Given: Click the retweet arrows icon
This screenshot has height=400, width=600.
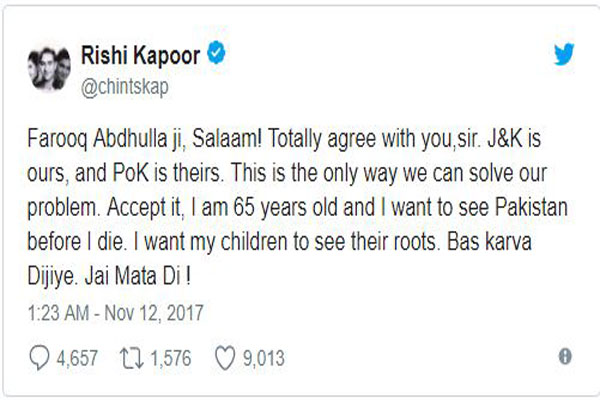Looking at the screenshot, I should click(132, 358).
